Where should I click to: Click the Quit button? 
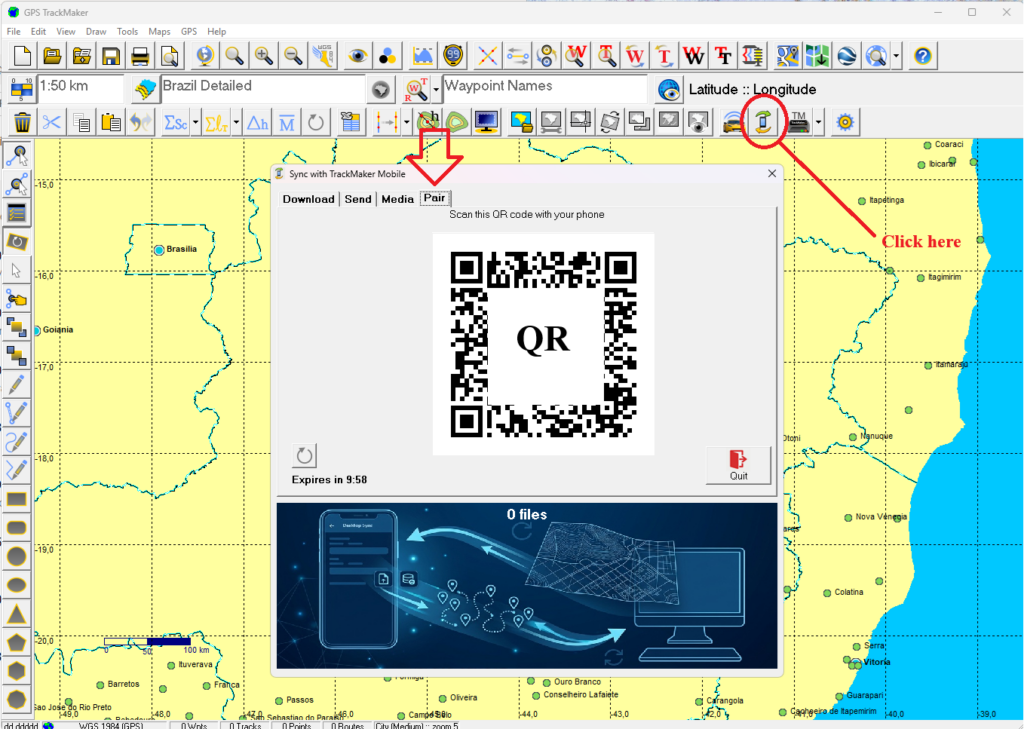point(739,466)
